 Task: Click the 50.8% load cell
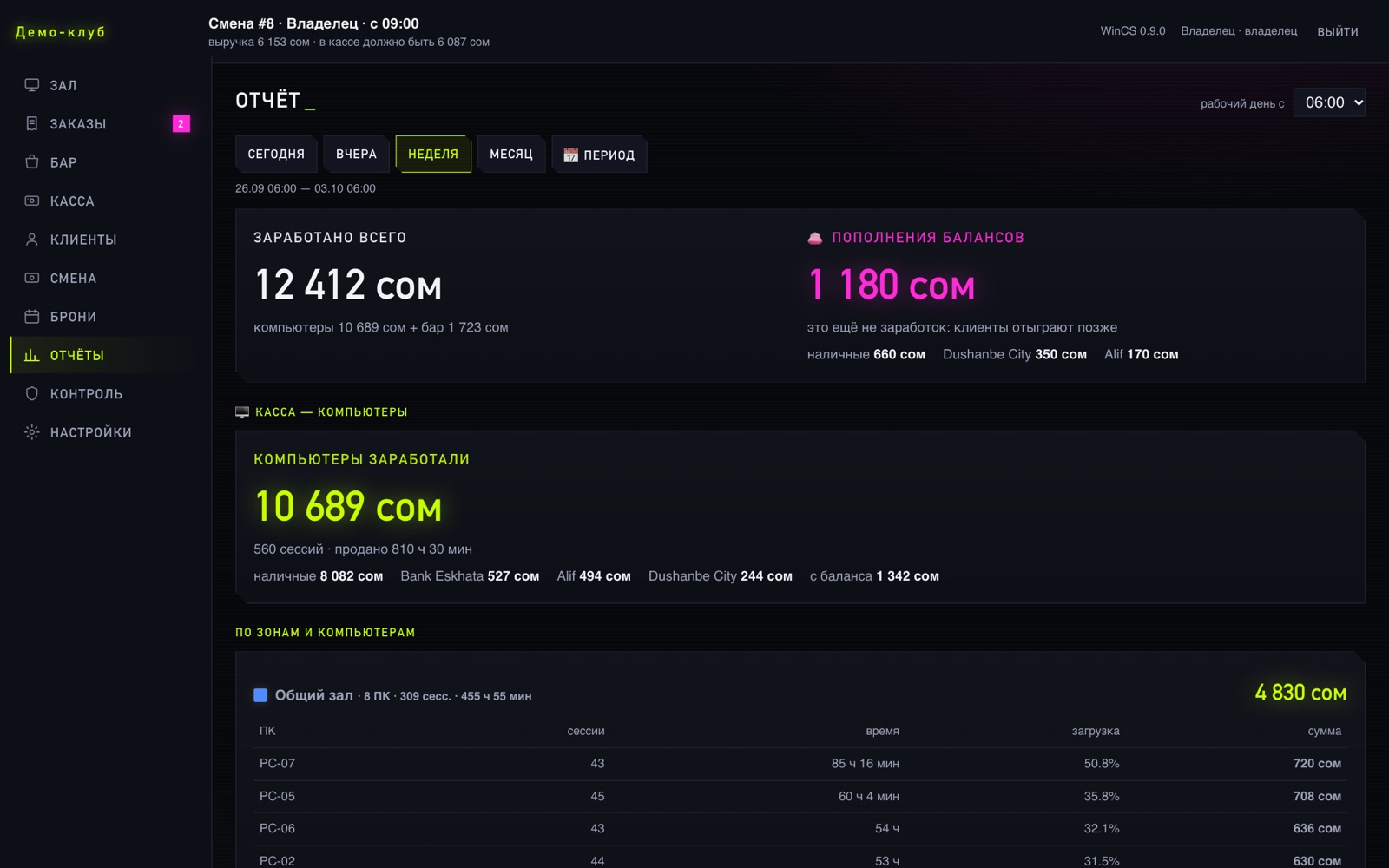pyautogui.click(x=1102, y=764)
